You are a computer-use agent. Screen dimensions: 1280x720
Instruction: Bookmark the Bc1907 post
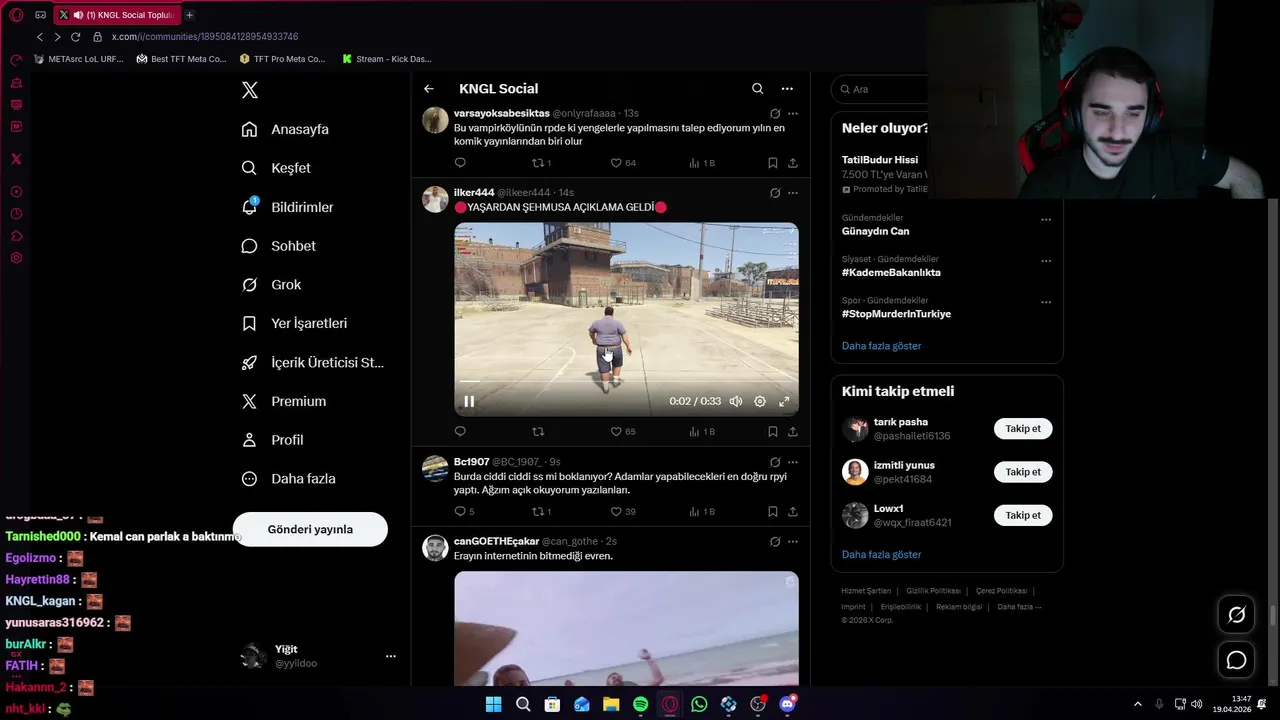pyautogui.click(x=773, y=511)
